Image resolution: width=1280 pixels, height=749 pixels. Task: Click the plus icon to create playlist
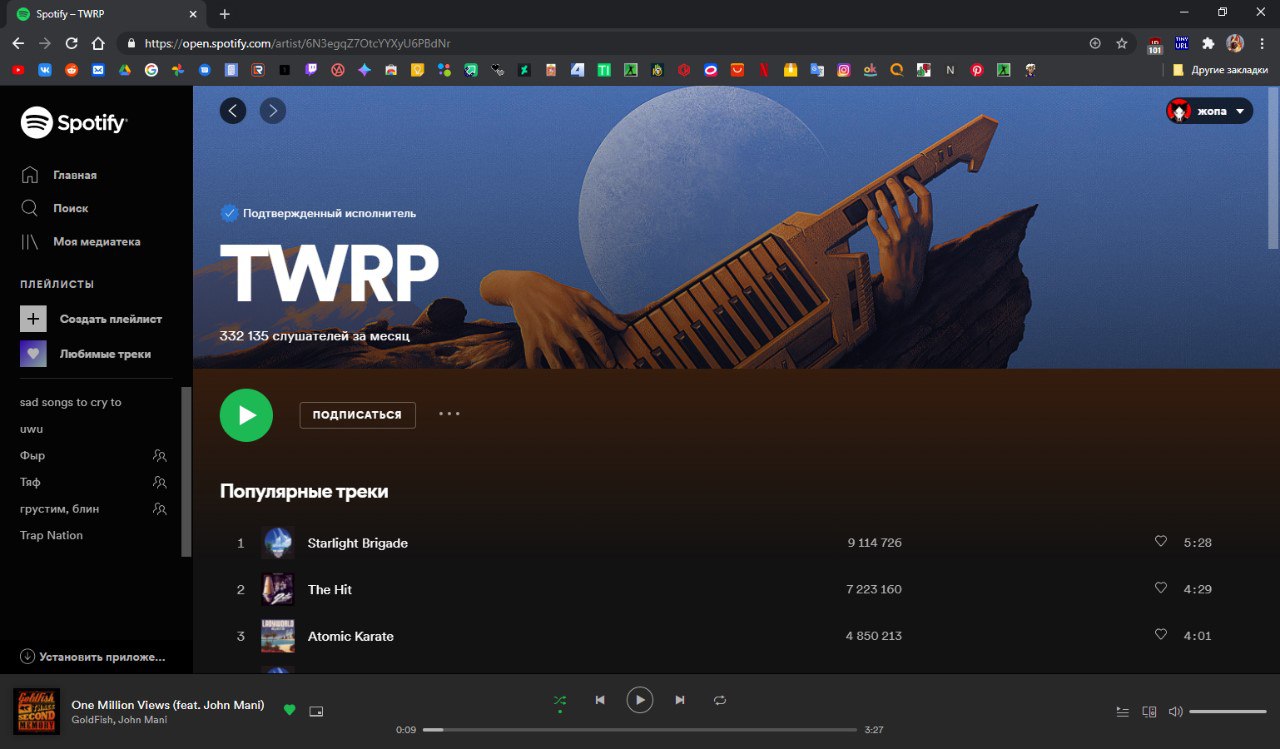pos(33,319)
